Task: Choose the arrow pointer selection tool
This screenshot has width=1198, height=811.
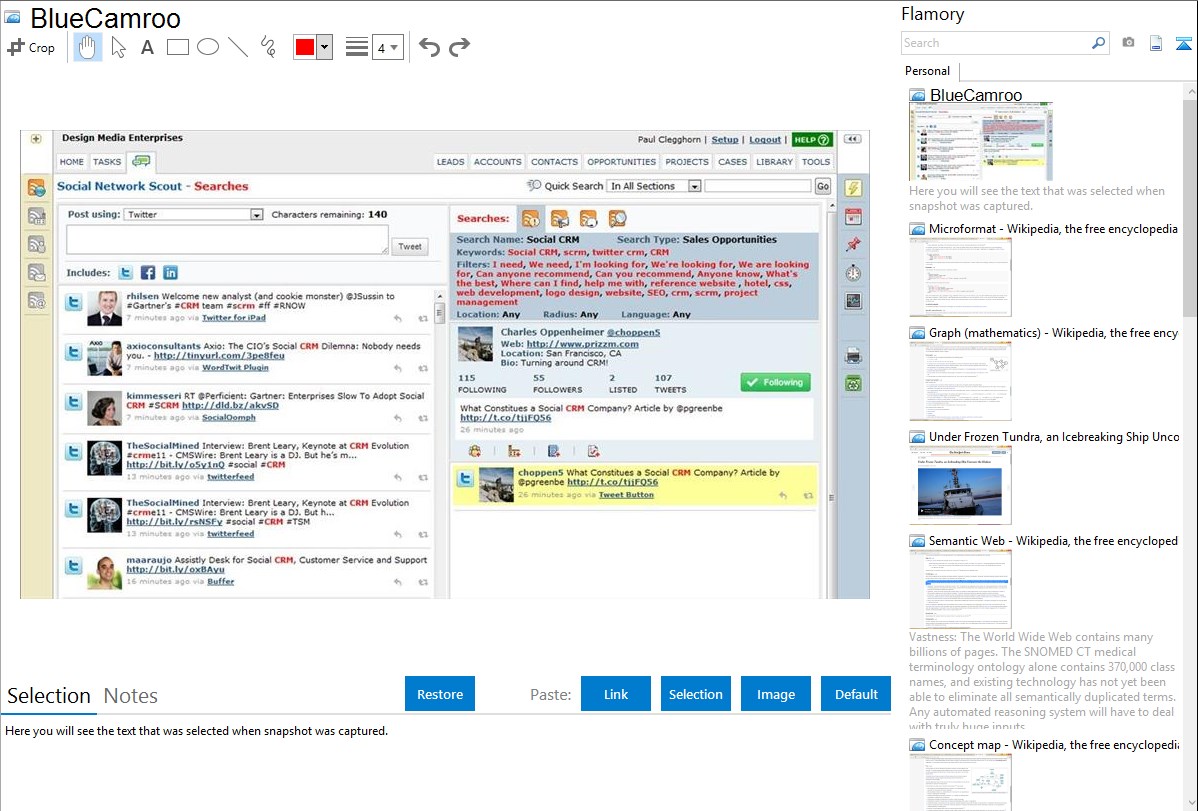Action: pos(118,47)
